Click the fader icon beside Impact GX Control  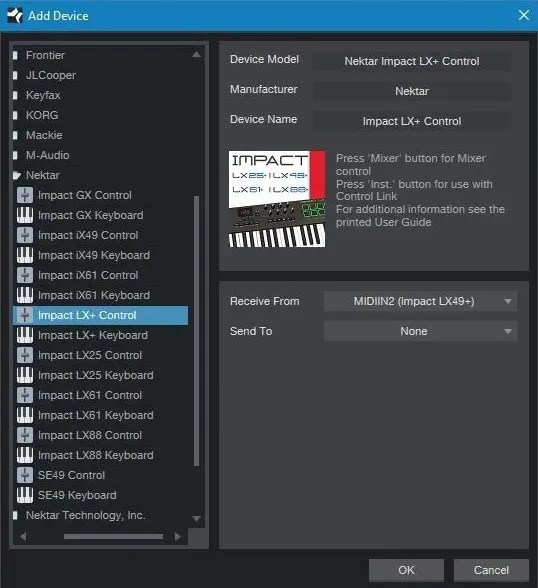[x=25, y=195]
